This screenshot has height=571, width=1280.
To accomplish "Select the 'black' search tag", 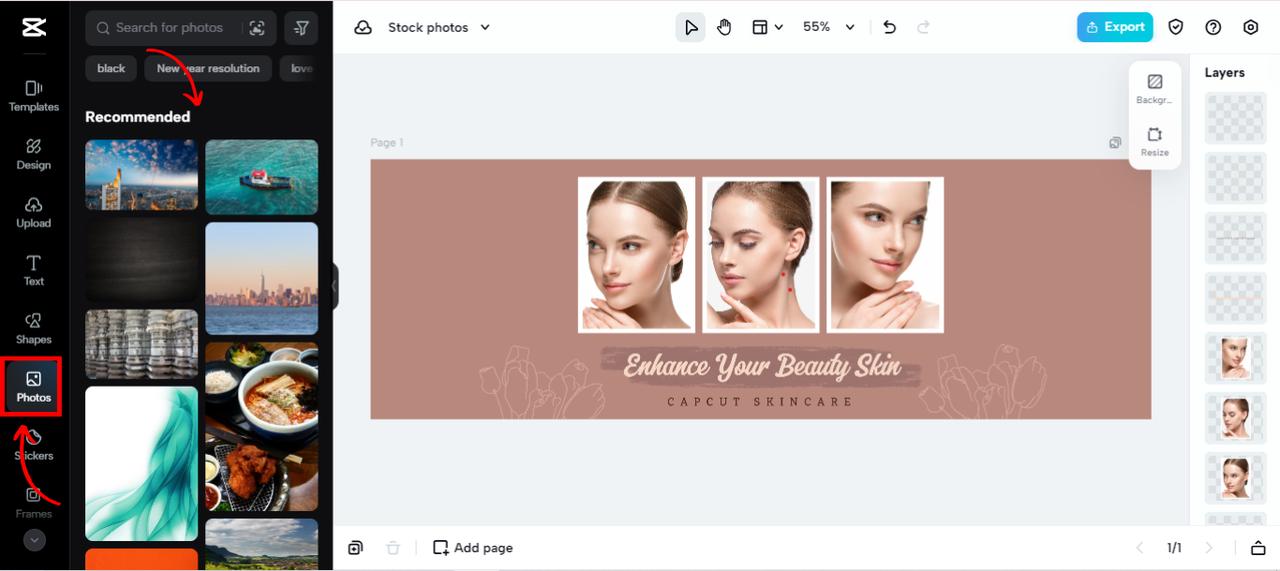I will click(x=111, y=68).
